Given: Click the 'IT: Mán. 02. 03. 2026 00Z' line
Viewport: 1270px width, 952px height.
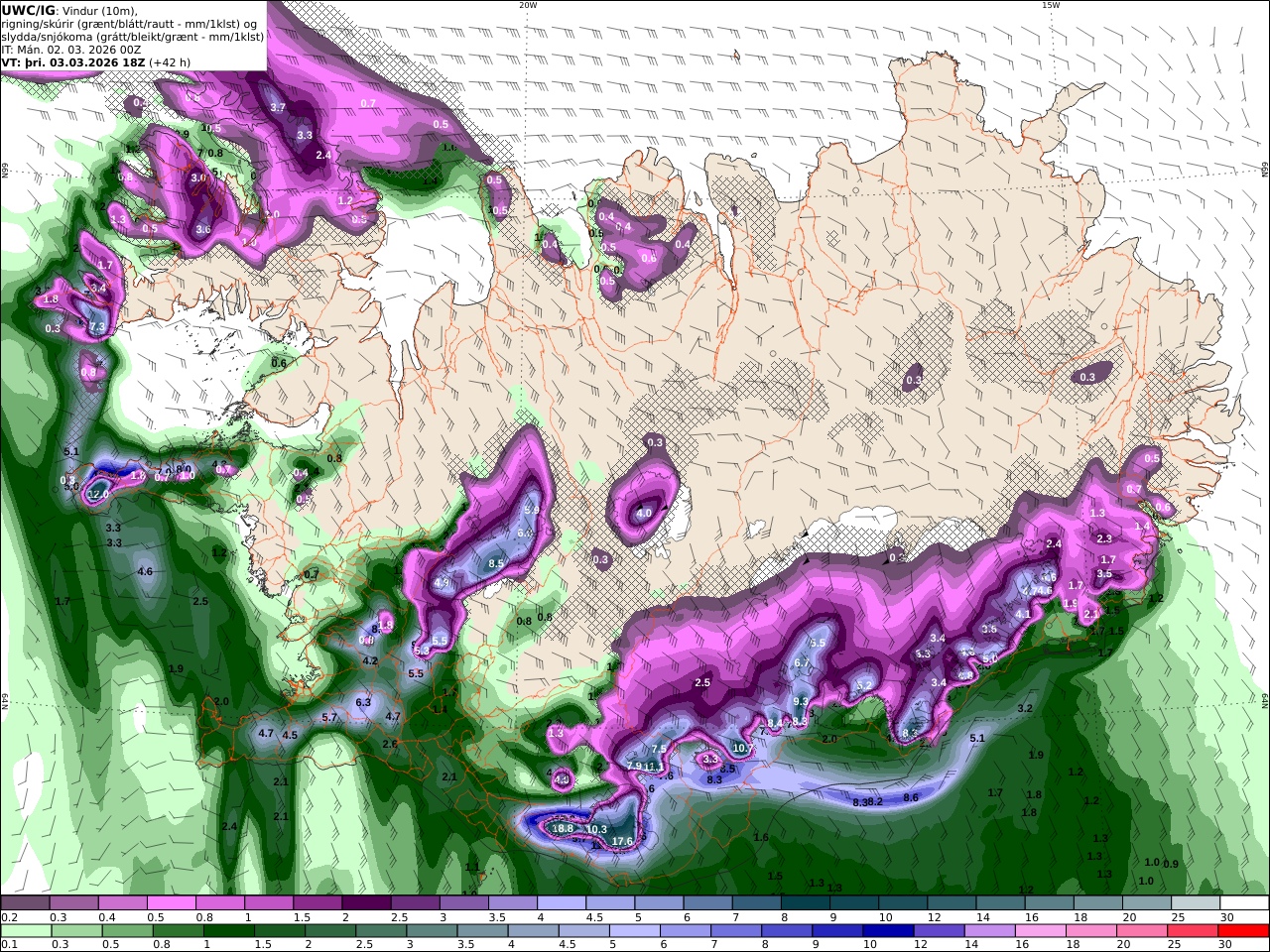Looking at the screenshot, I should point(70,49).
